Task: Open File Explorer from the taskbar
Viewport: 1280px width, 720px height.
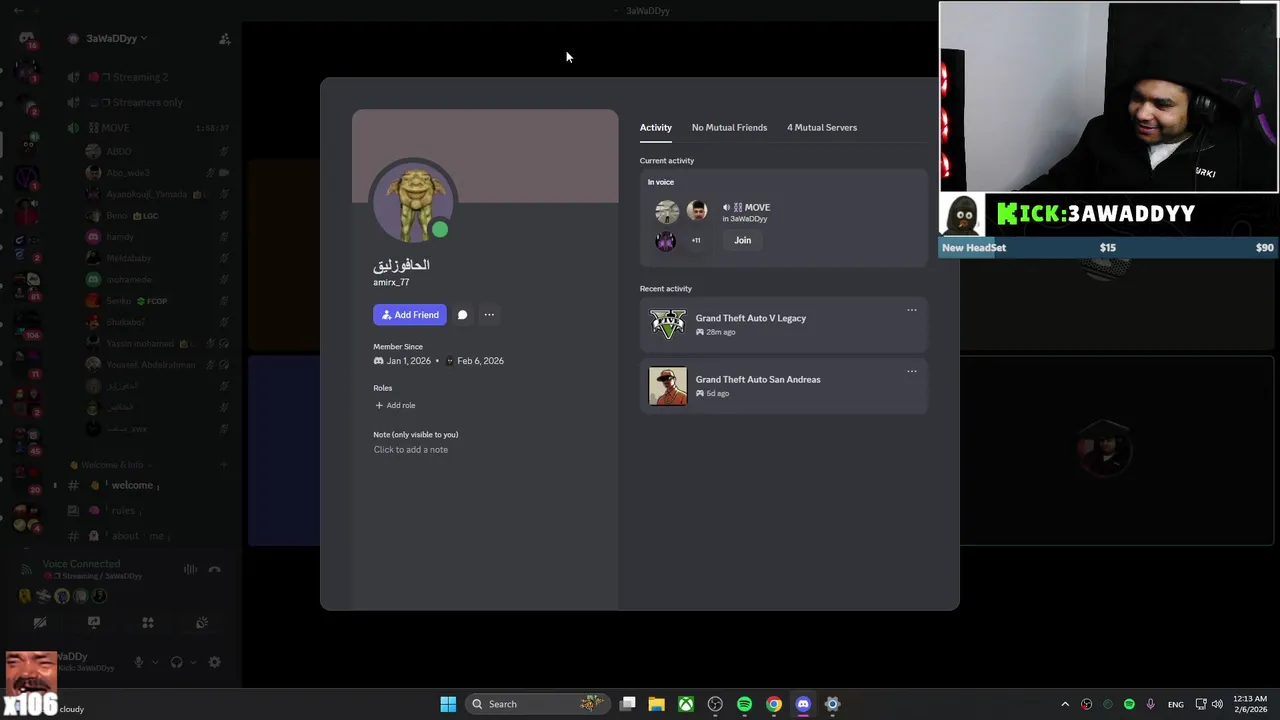Action: pos(657,704)
